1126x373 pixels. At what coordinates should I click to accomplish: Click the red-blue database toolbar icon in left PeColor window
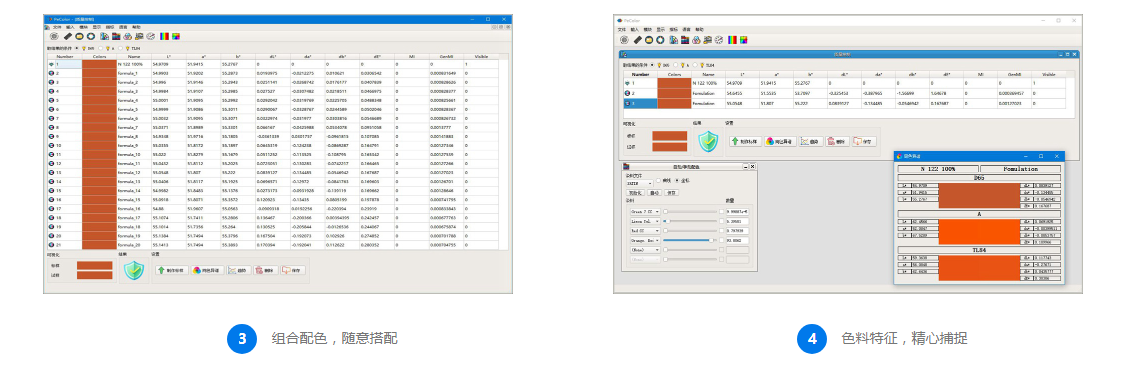click(116, 37)
